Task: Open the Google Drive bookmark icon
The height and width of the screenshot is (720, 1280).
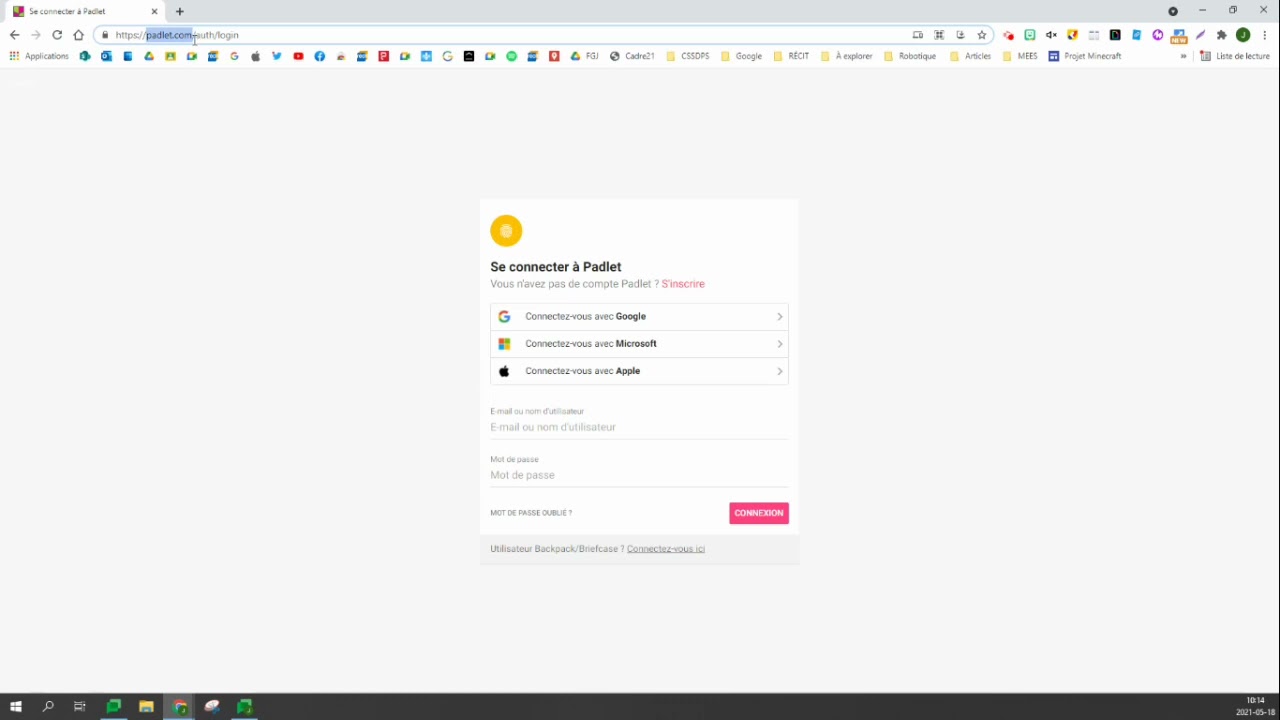Action: (149, 56)
